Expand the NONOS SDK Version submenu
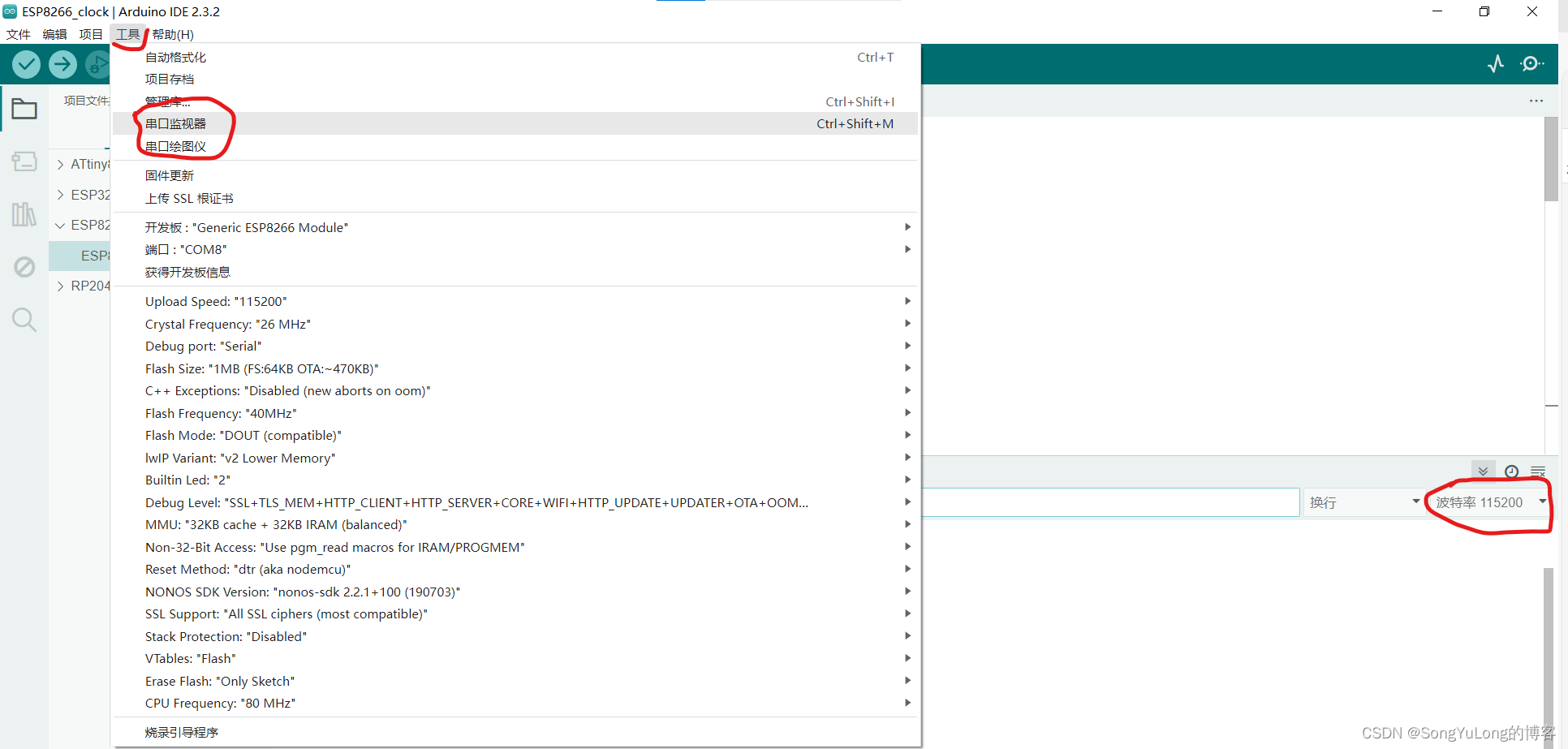 515,592
